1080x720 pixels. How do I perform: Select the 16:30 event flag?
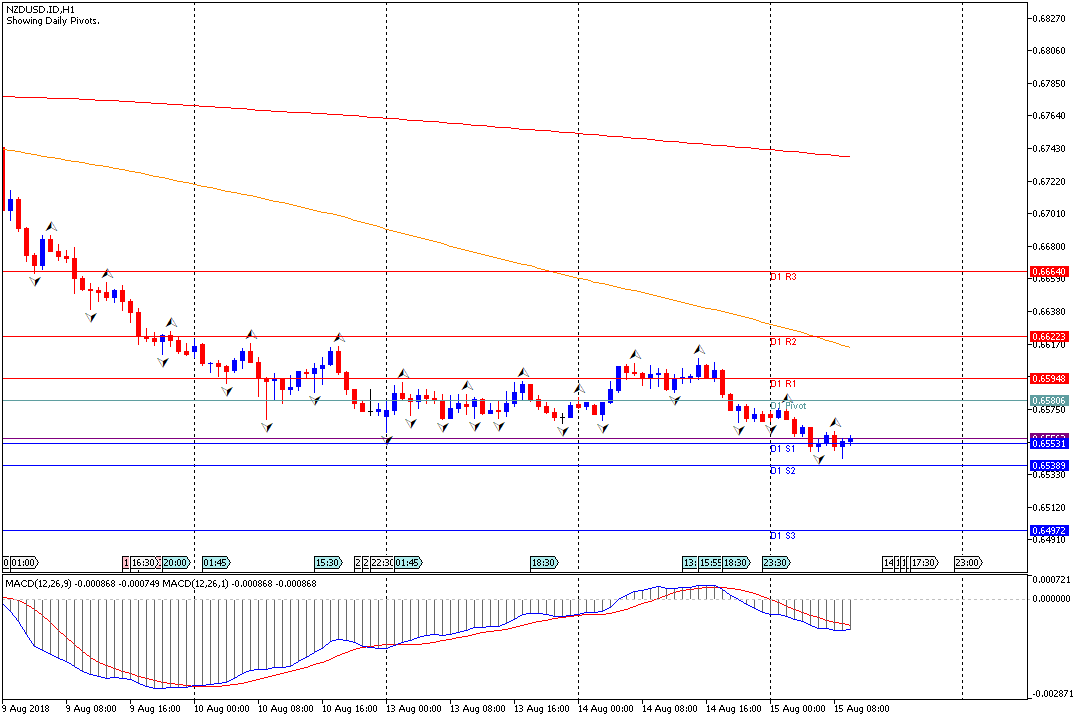(x=143, y=563)
